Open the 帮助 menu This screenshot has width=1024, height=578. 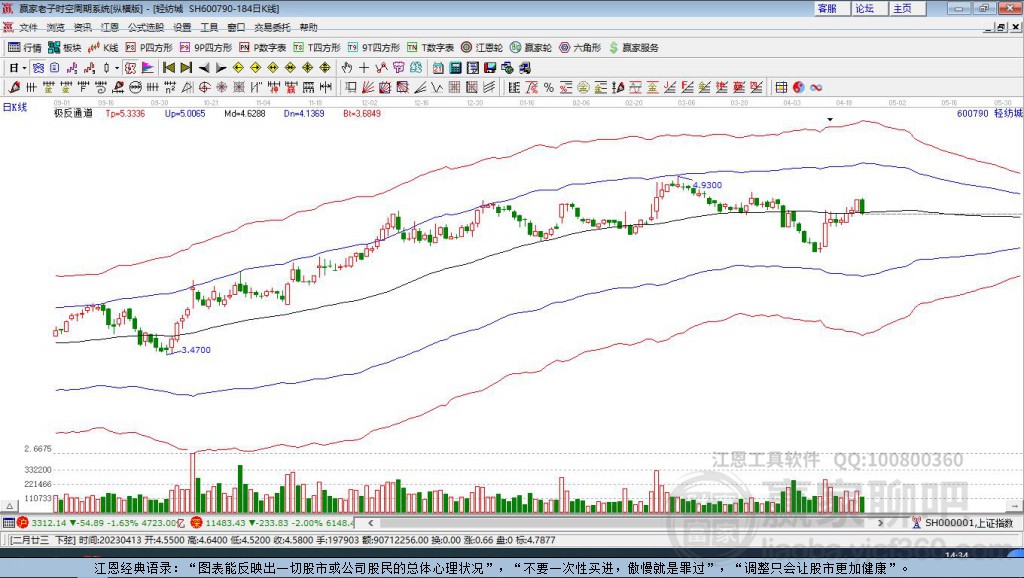(x=308, y=27)
